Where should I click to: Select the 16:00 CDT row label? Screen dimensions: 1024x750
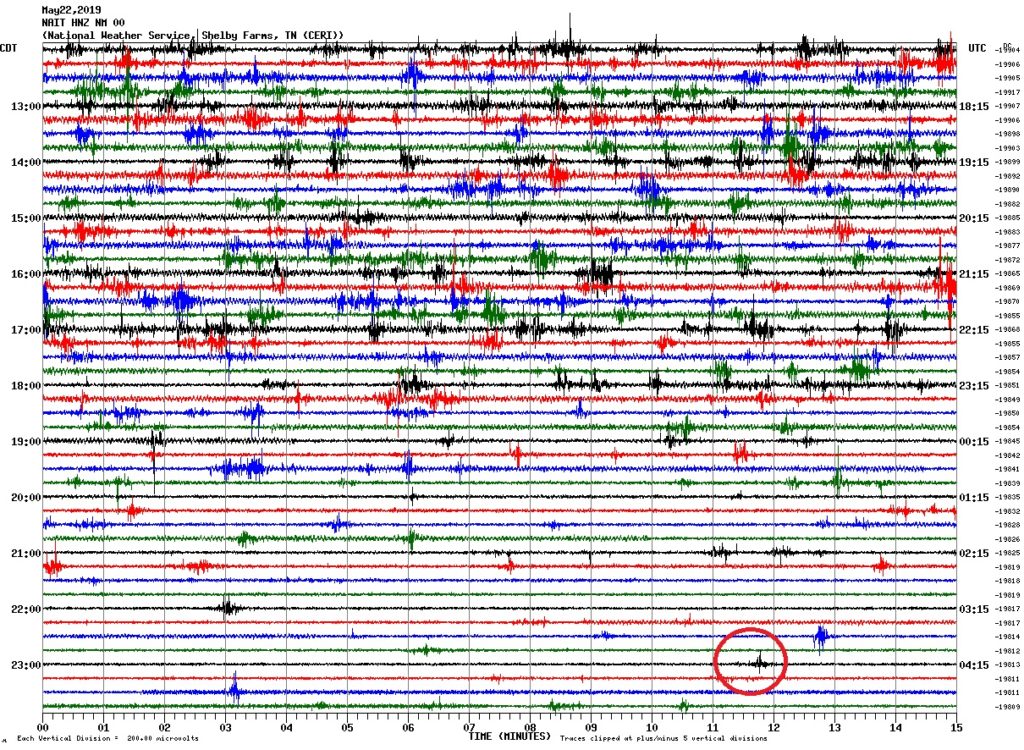click(x=25, y=274)
